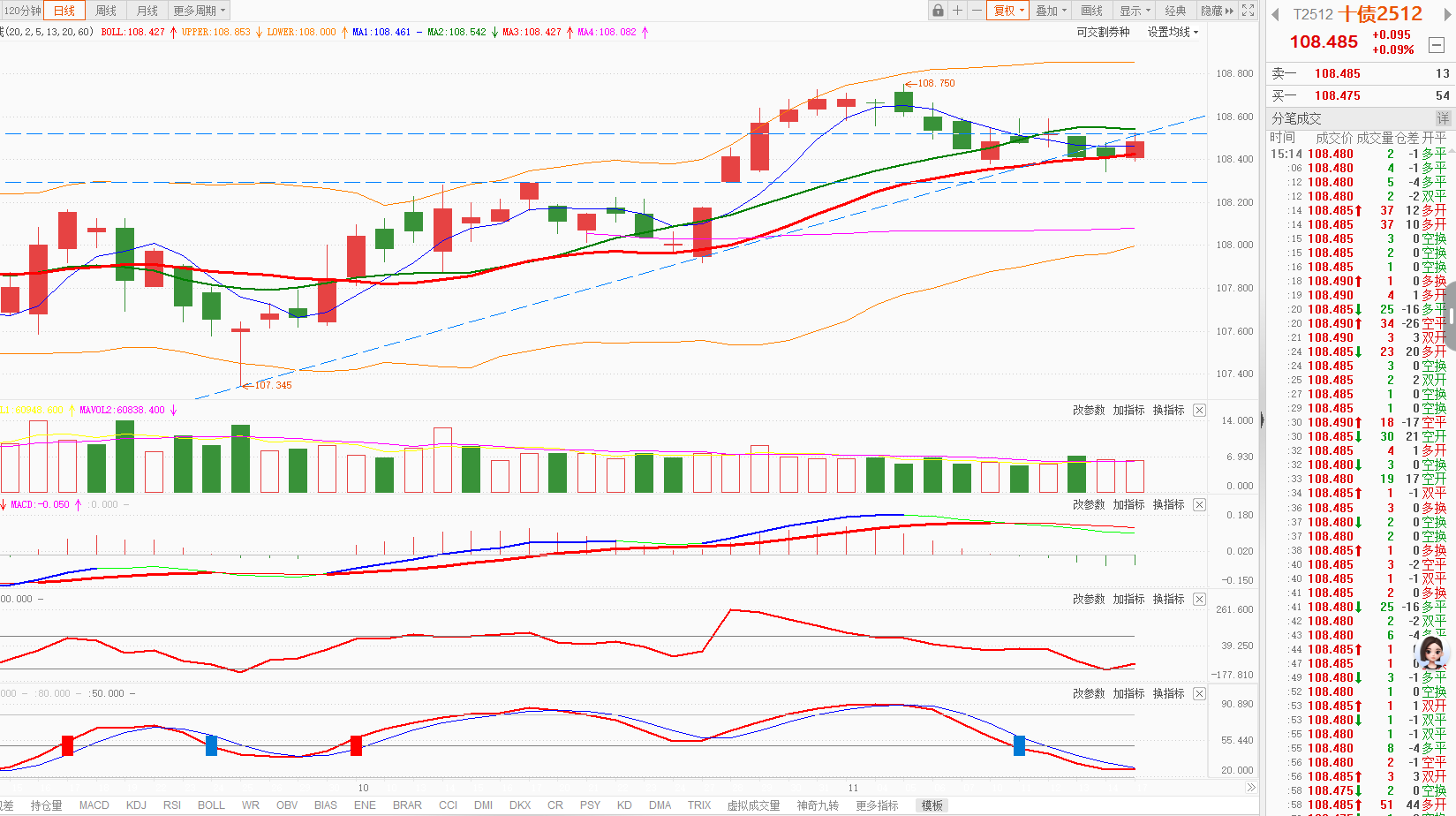The height and width of the screenshot is (816, 1456).
Task: Open the 复权 dropdown
Action: [x=1008, y=11]
